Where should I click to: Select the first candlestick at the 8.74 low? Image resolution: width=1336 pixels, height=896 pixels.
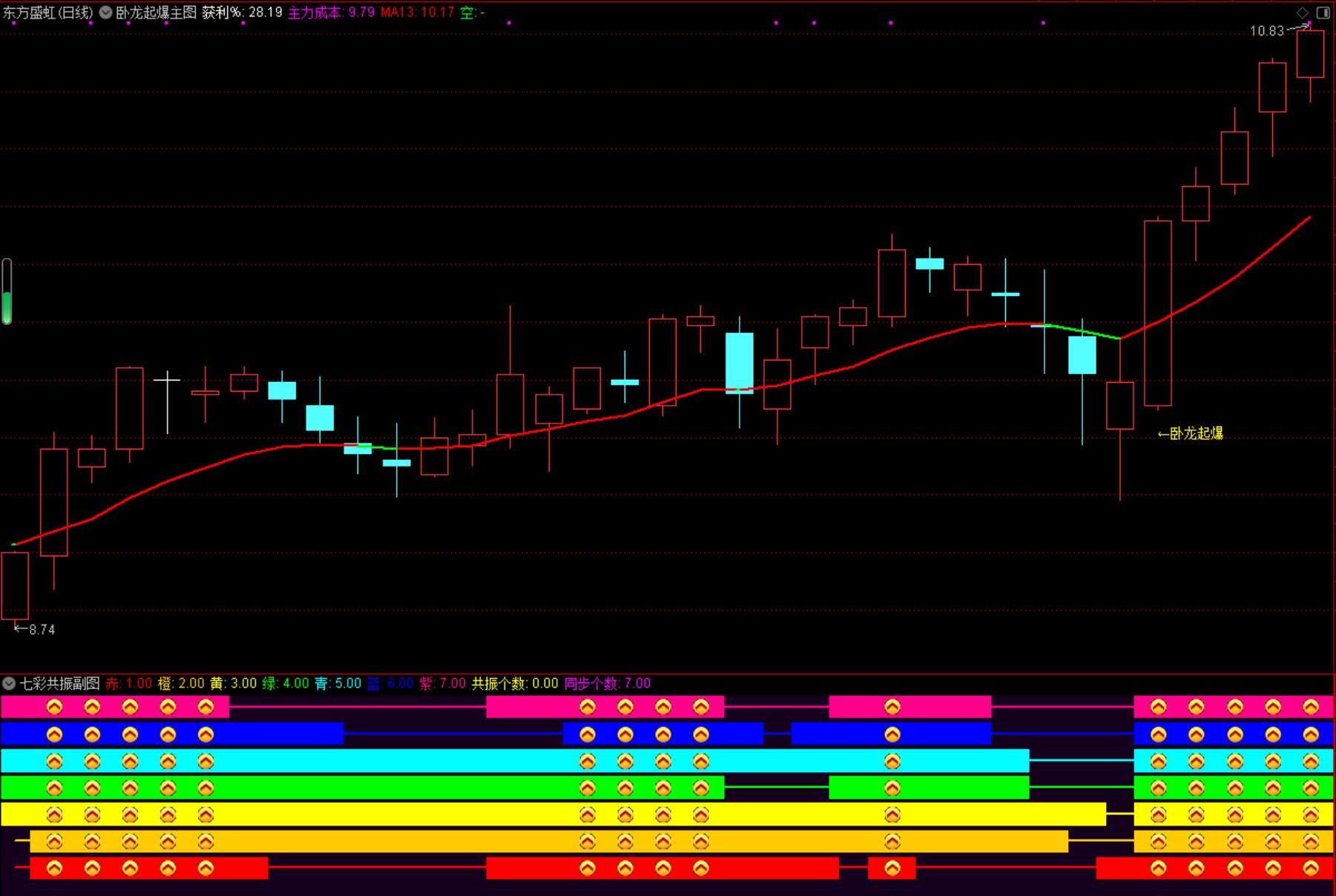click(x=15, y=585)
